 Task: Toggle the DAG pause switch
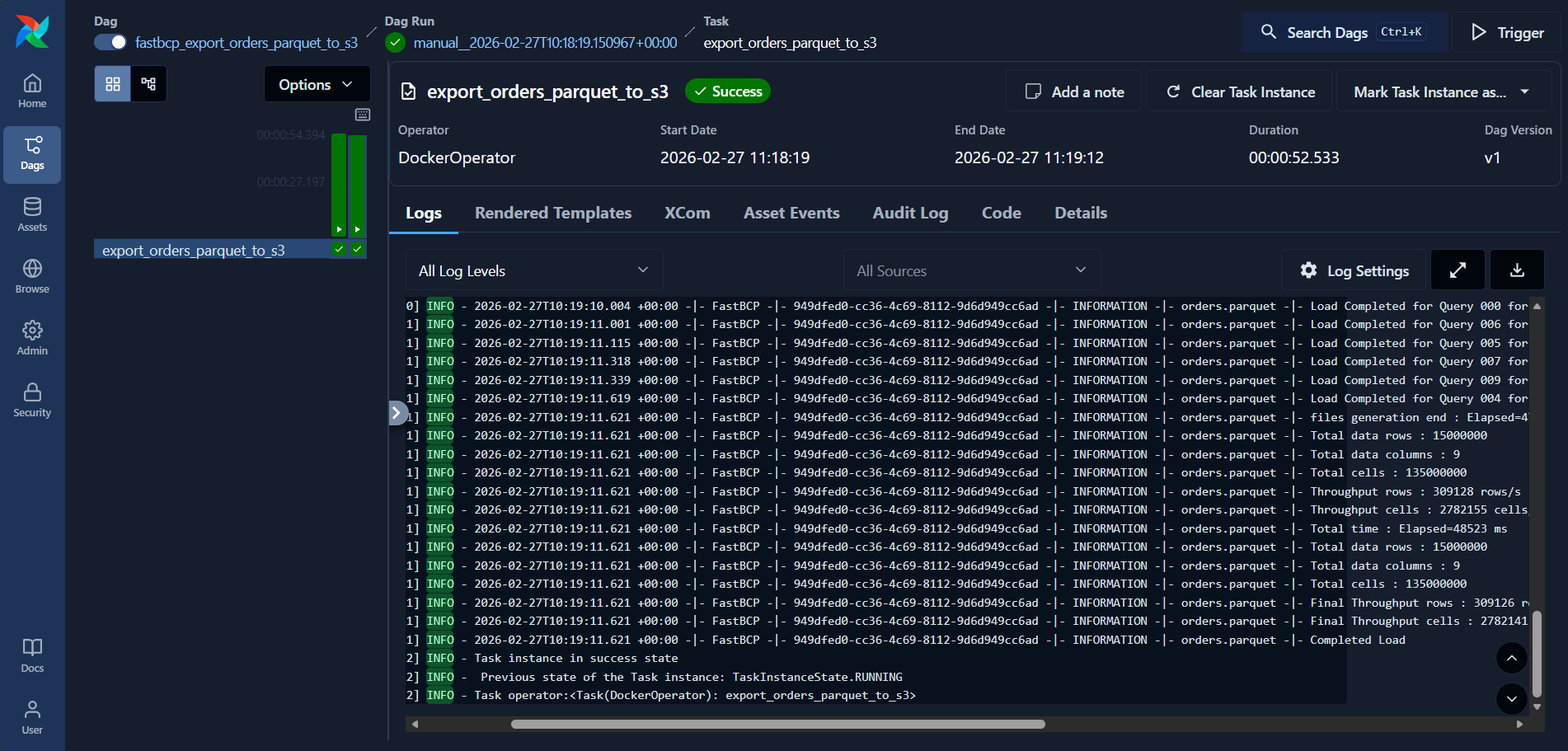tap(110, 41)
